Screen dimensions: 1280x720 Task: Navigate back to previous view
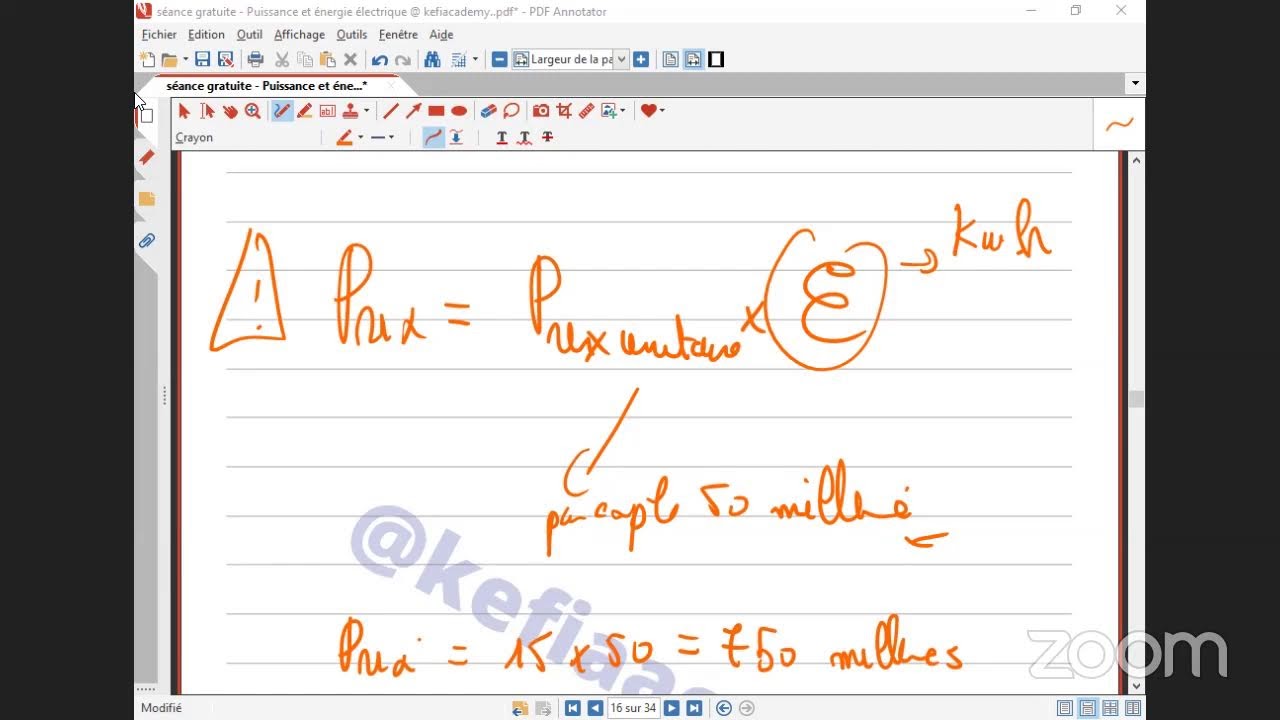[x=724, y=708]
